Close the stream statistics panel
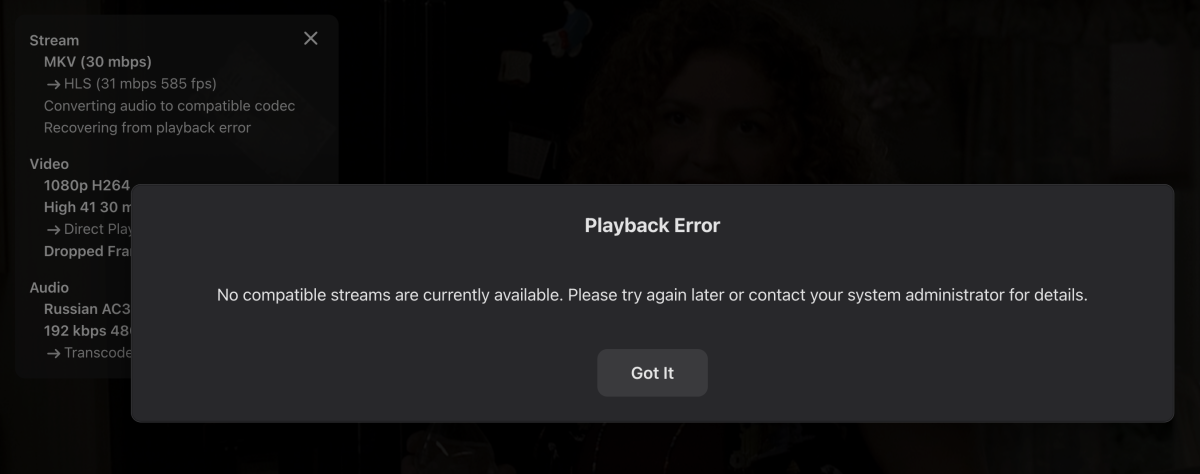1200x474 pixels. click(310, 38)
